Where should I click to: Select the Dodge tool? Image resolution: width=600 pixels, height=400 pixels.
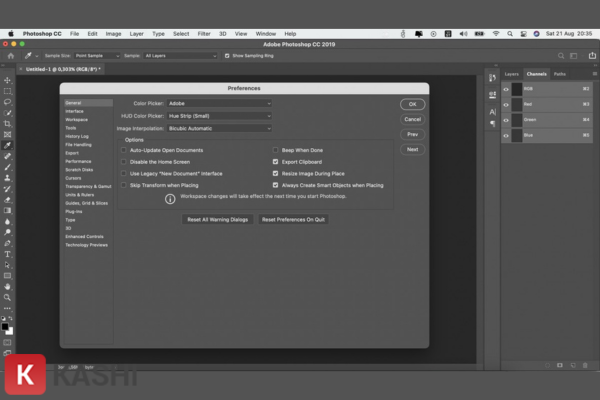[x=7, y=232]
